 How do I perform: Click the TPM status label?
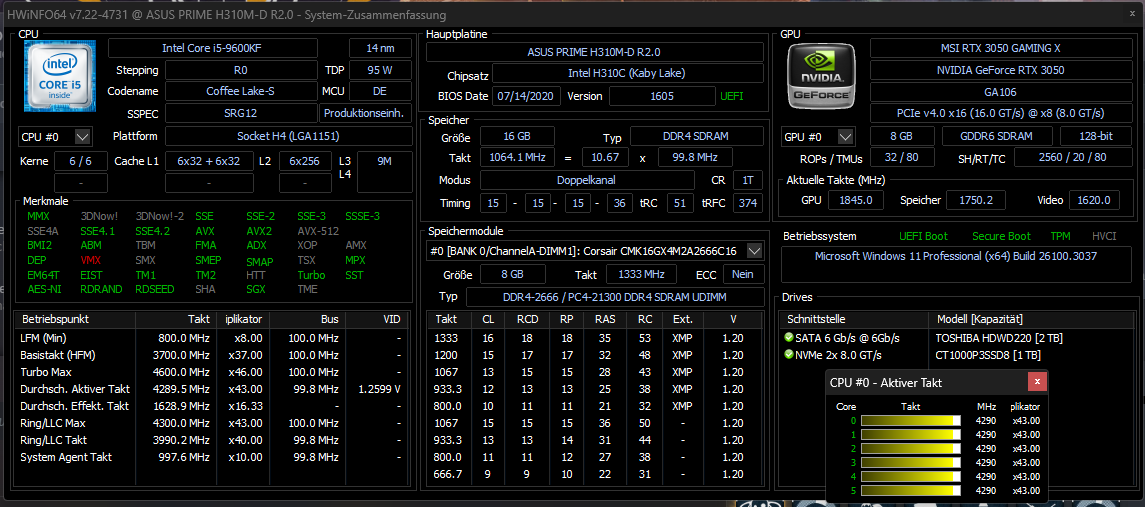click(1060, 236)
